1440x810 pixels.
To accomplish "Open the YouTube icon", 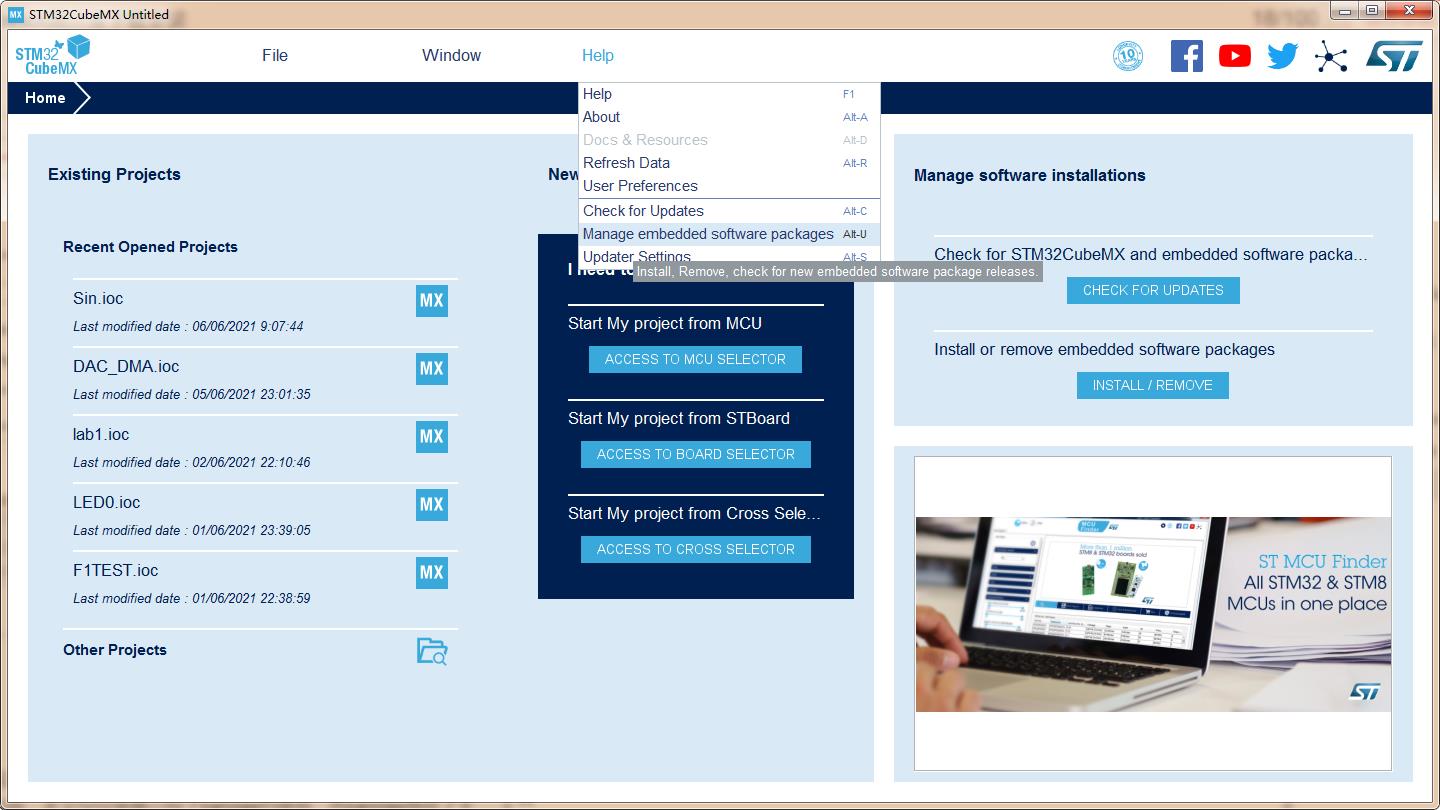I will (1235, 56).
